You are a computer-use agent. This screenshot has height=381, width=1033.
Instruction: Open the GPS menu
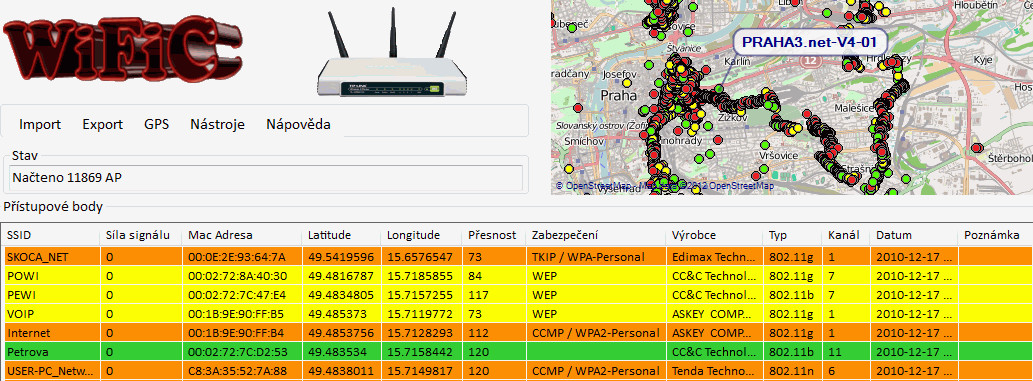coord(157,124)
